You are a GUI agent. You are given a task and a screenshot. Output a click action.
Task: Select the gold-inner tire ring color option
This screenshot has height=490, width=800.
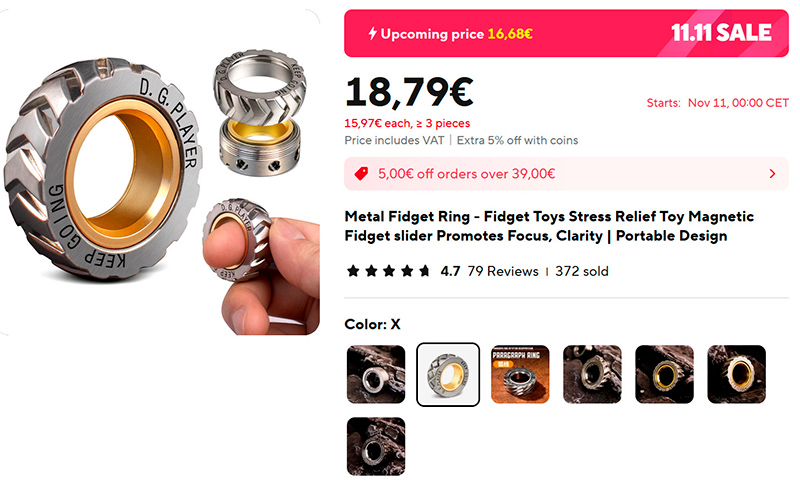[x=448, y=374]
